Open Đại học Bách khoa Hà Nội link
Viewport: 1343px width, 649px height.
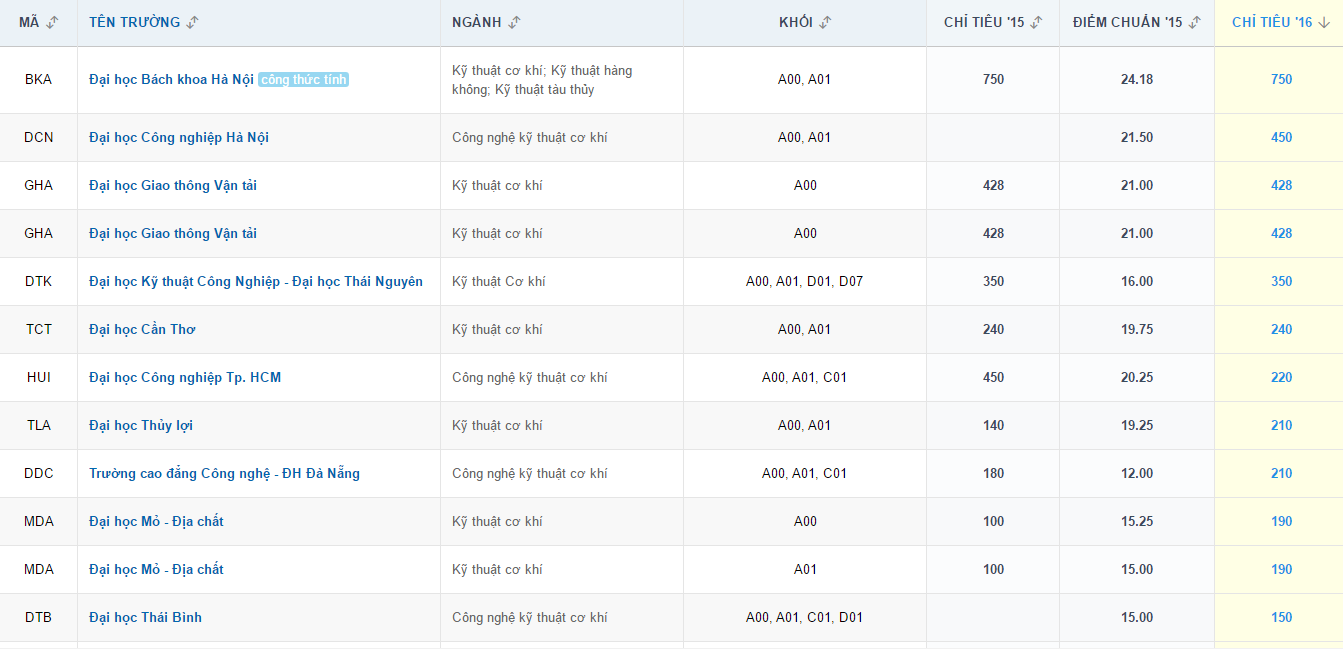(x=171, y=80)
